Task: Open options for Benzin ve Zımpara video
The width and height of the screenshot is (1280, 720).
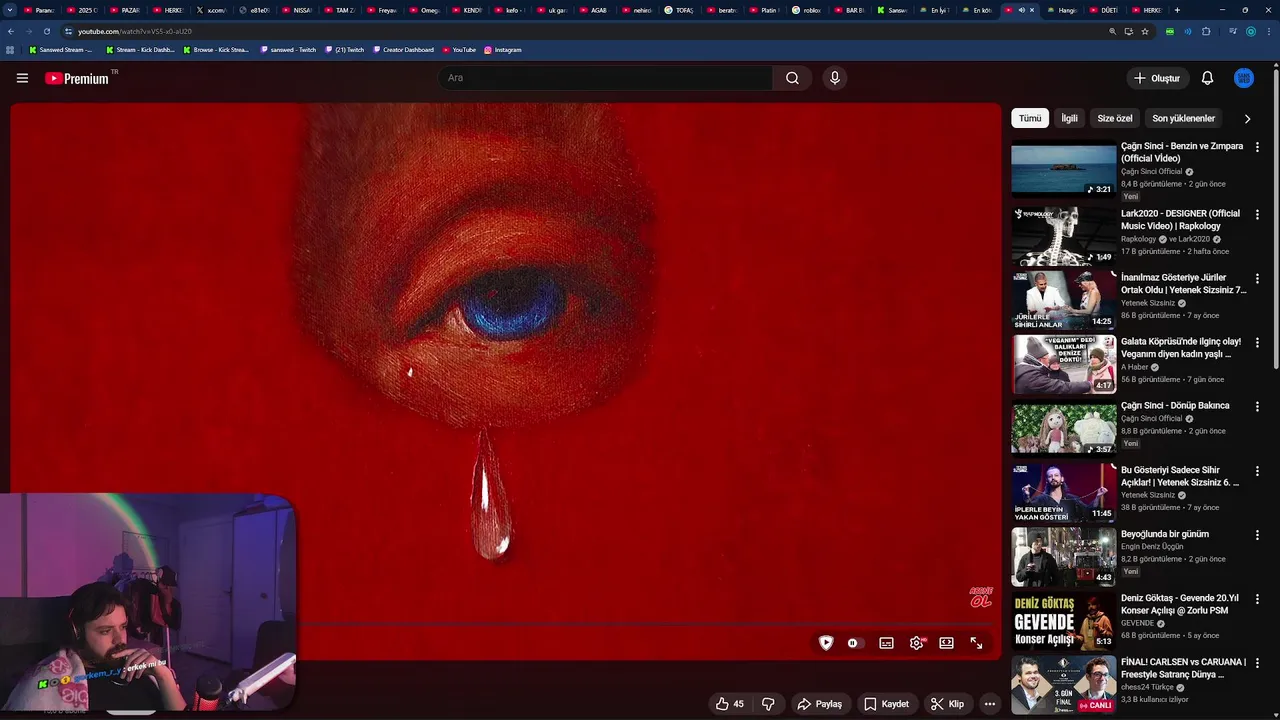Action: tap(1257, 147)
